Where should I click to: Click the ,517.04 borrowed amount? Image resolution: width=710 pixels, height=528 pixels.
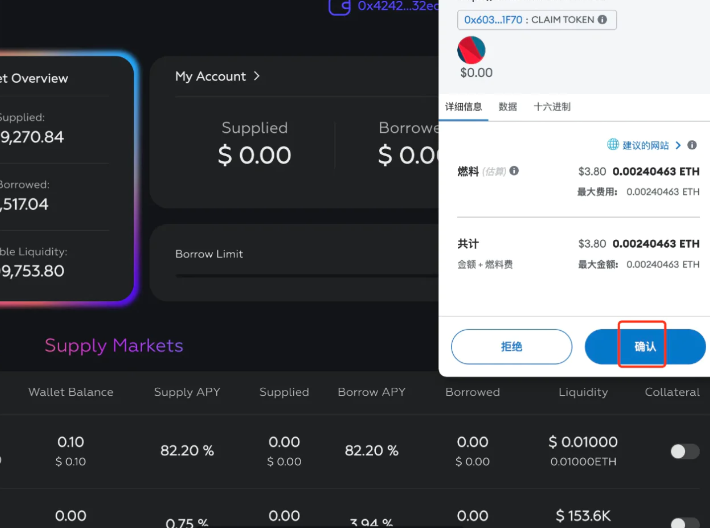(x=24, y=204)
